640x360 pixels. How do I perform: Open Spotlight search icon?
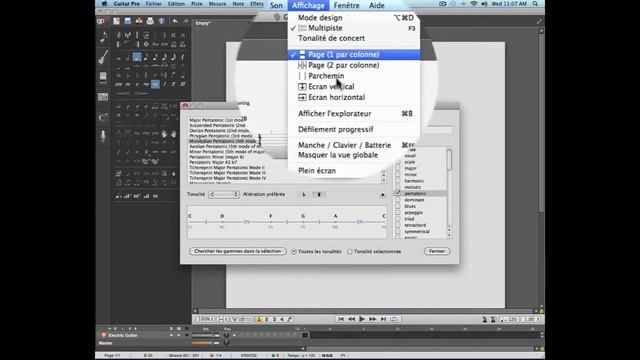tap(535, 4)
